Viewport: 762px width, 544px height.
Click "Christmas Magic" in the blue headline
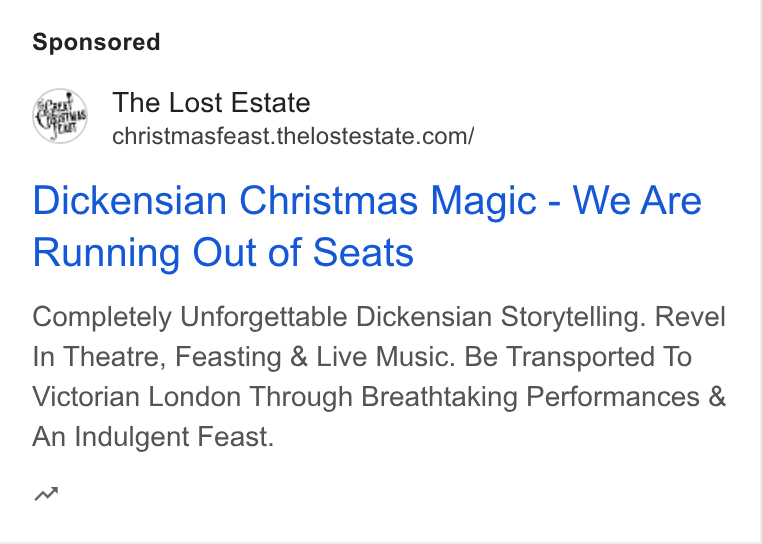click(388, 202)
